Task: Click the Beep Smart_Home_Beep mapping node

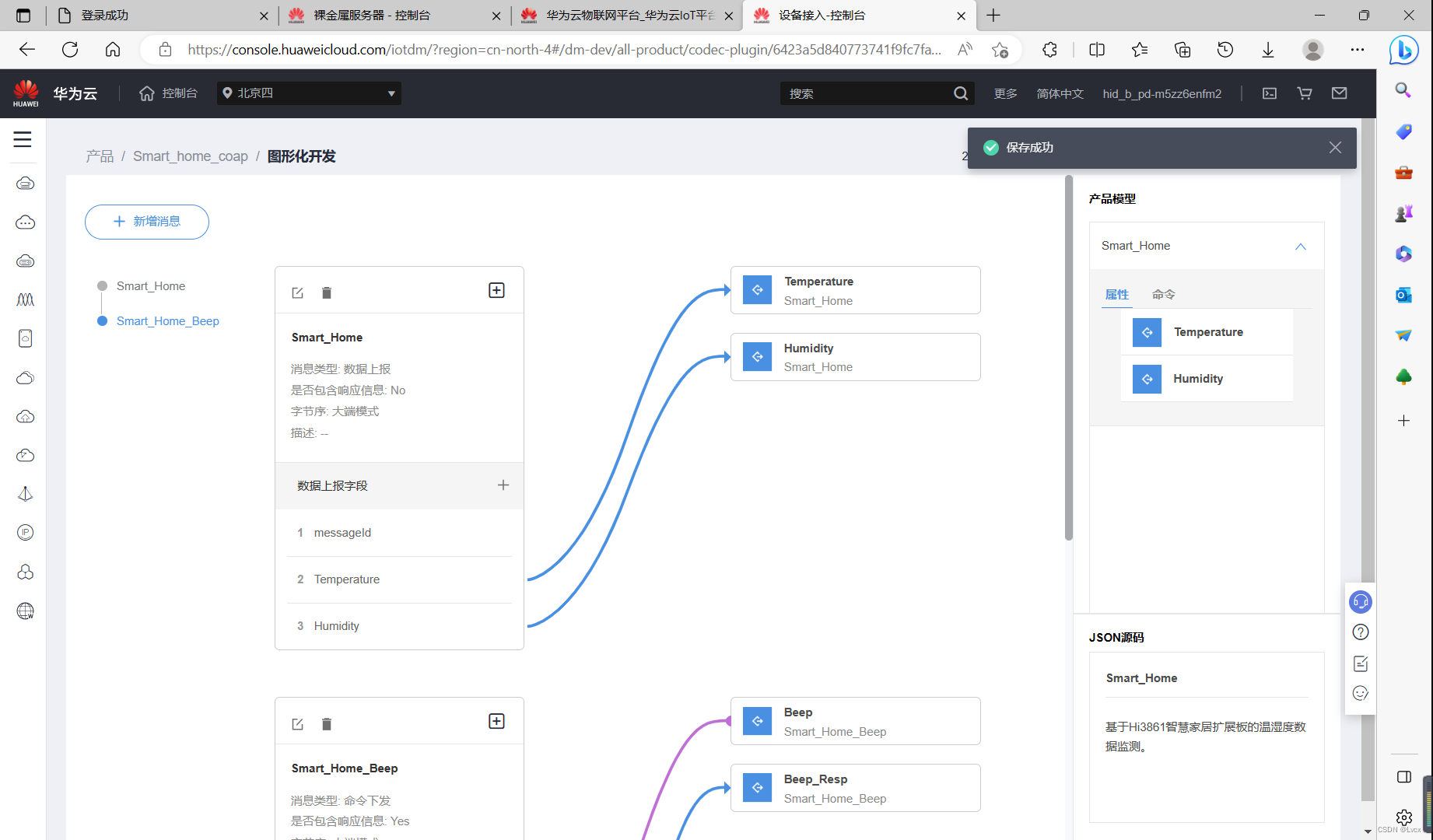Action: [x=855, y=721]
